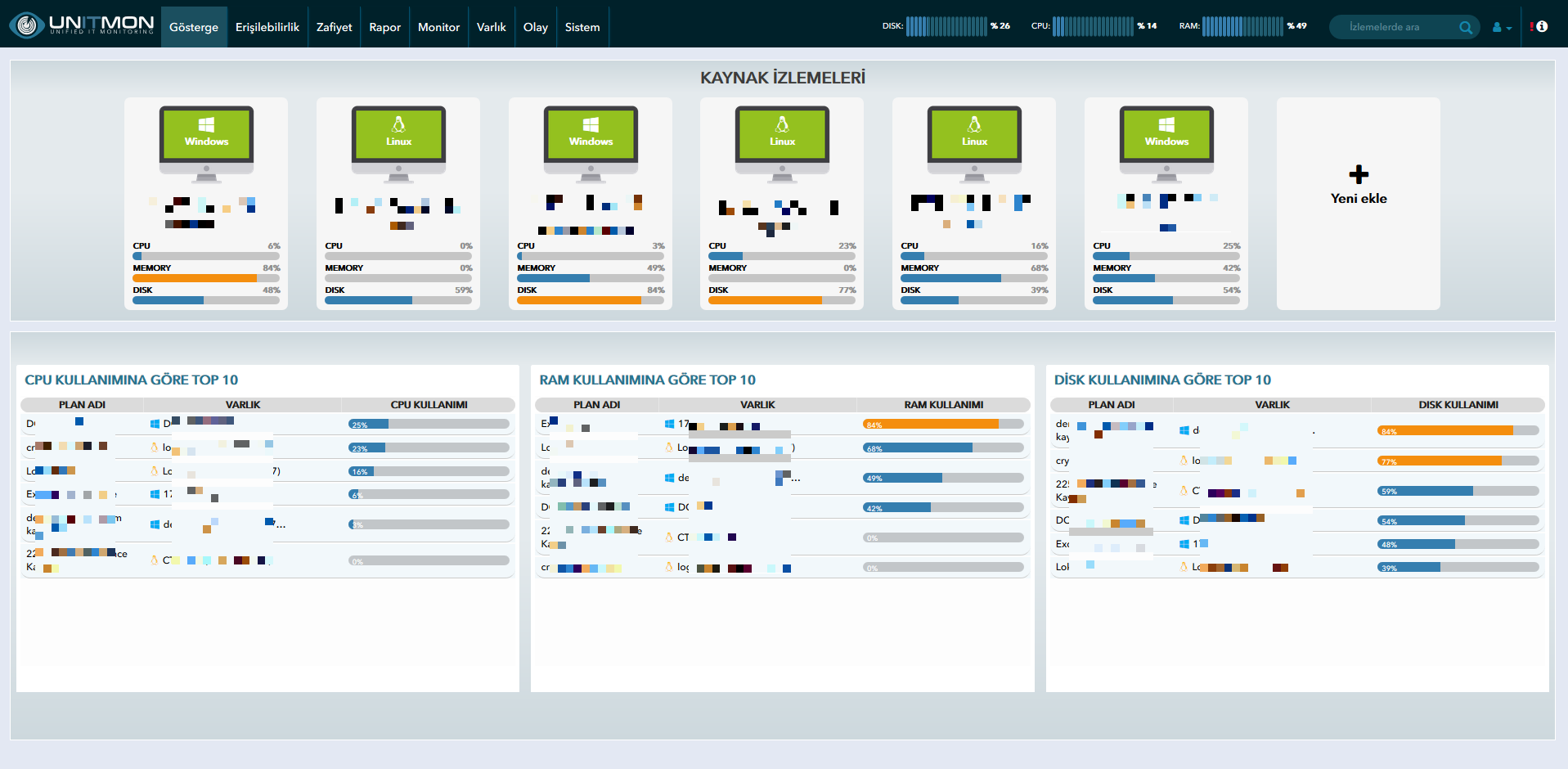Click the 39% disk usage bar in disk top 10
This screenshot has height=769, width=1568.
click(x=1458, y=567)
